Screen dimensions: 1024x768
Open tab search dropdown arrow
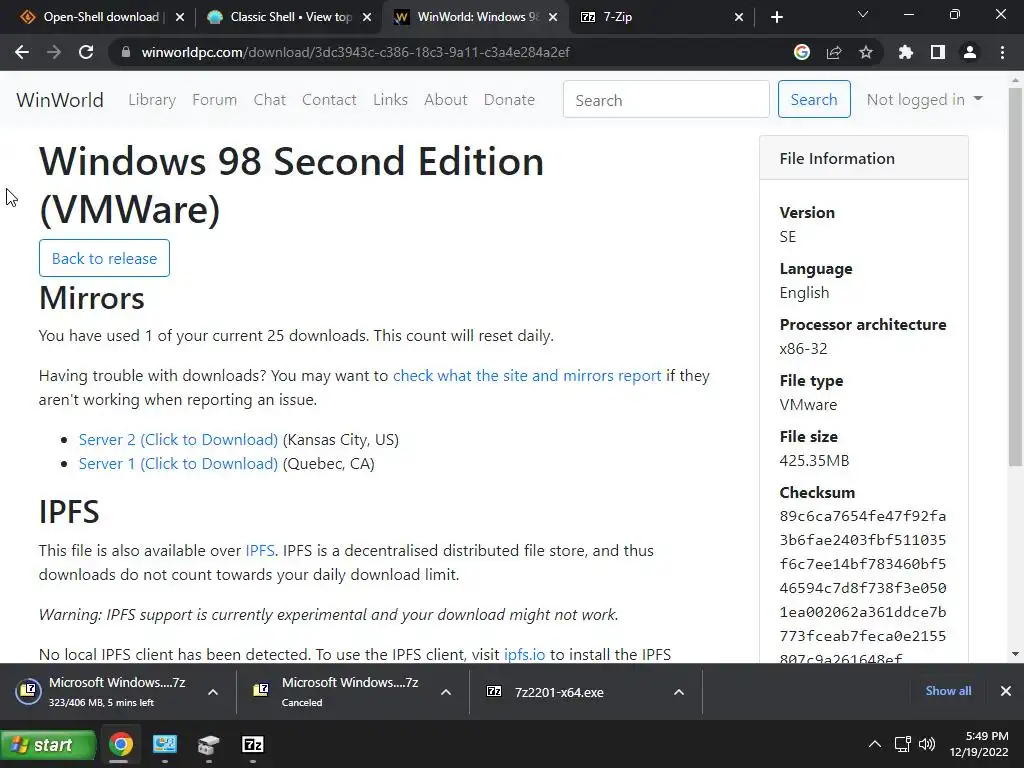[x=863, y=14]
